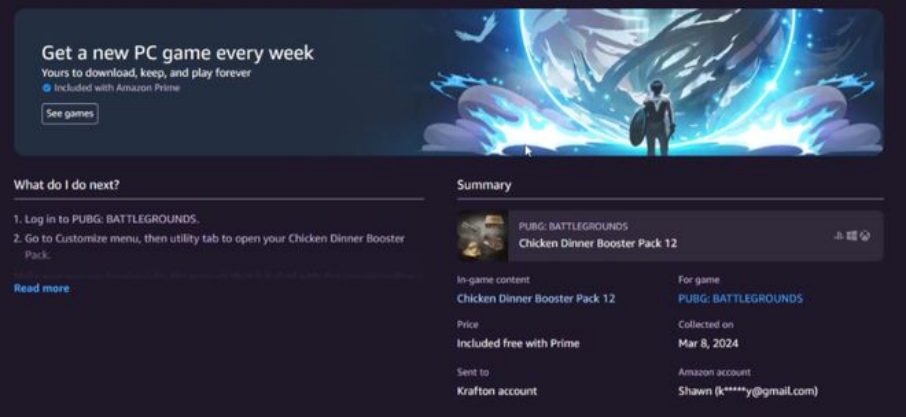Click the Go to Customize menu step
This screenshot has height=417, width=906.
tap(209, 246)
